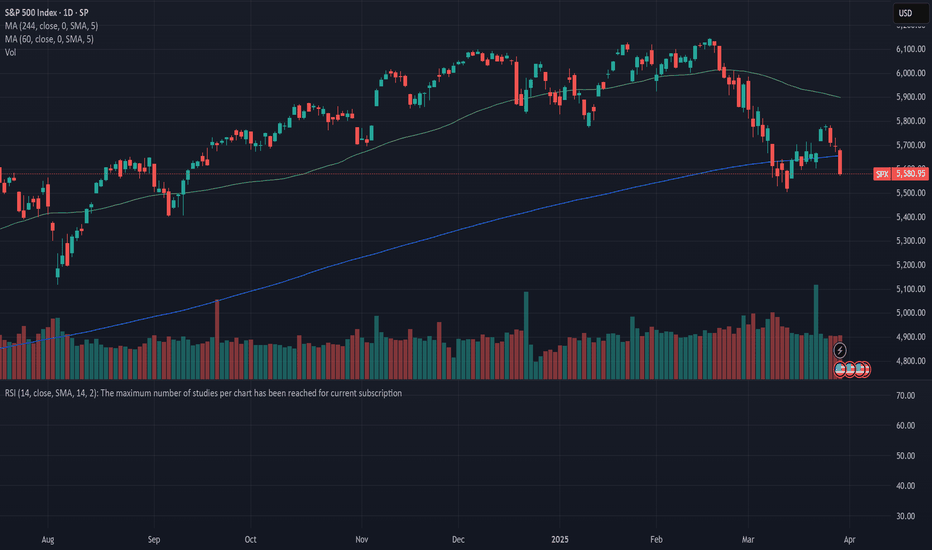Click the Sep label on time axis
The image size is (932, 550).
point(154,540)
